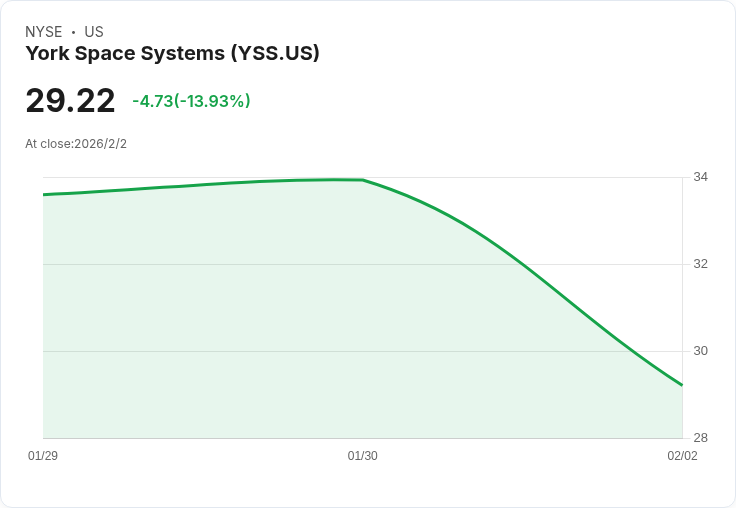Viewport: 736px width, 508px height.
Task: Click the 30 price axis label
Action: (701, 351)
